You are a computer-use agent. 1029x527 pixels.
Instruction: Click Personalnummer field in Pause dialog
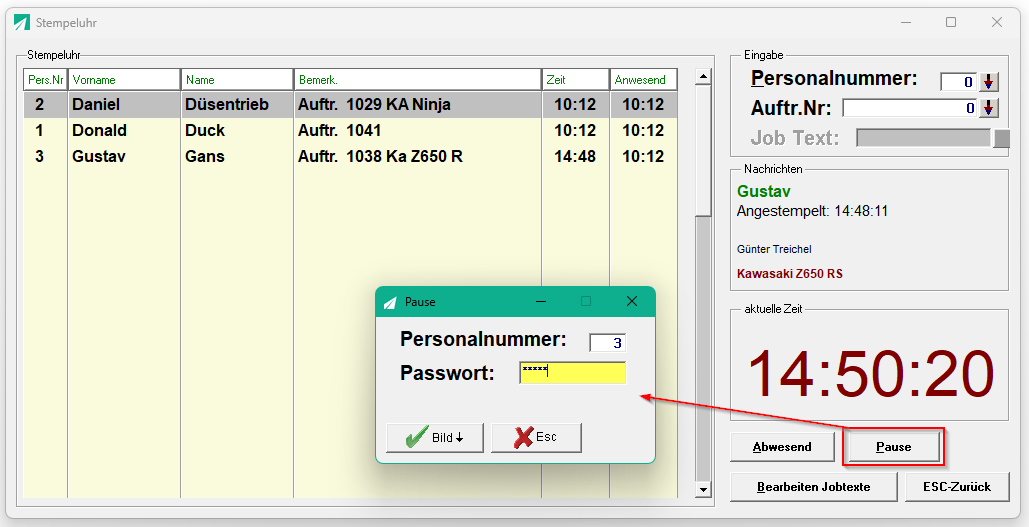pyautogui.click(x=608, y=343)
